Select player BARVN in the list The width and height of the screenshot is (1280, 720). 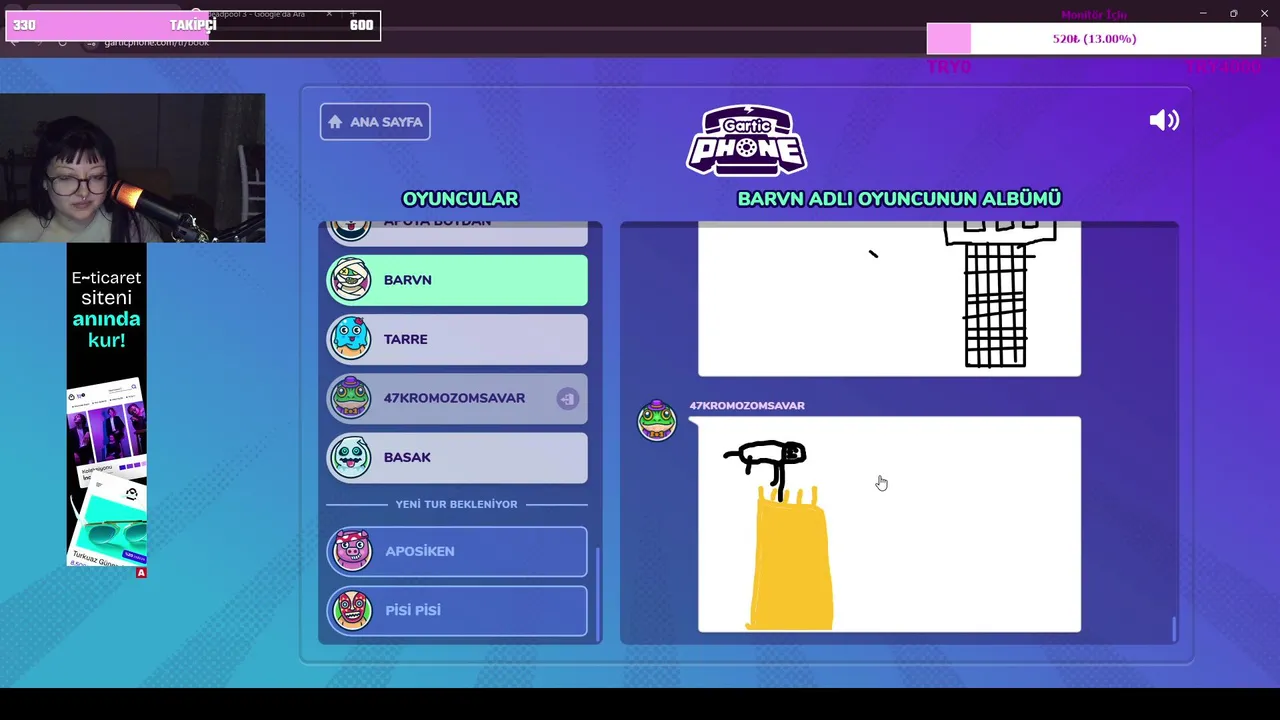click(458, 280)
